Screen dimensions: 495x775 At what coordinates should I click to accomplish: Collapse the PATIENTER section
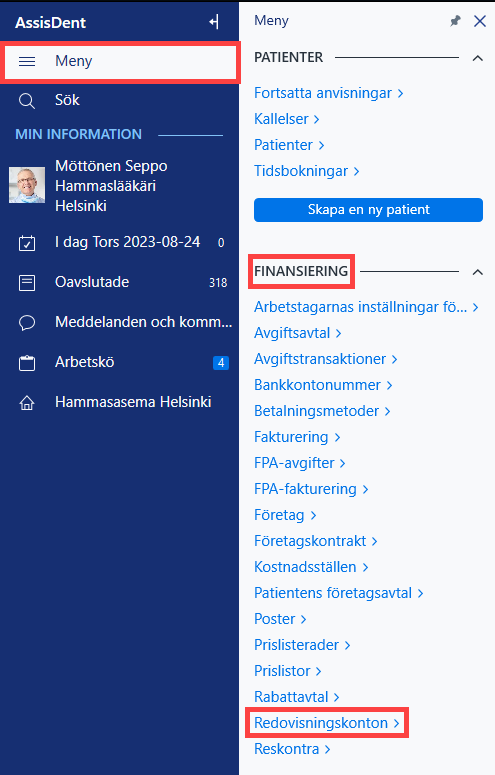coord(477,58)
